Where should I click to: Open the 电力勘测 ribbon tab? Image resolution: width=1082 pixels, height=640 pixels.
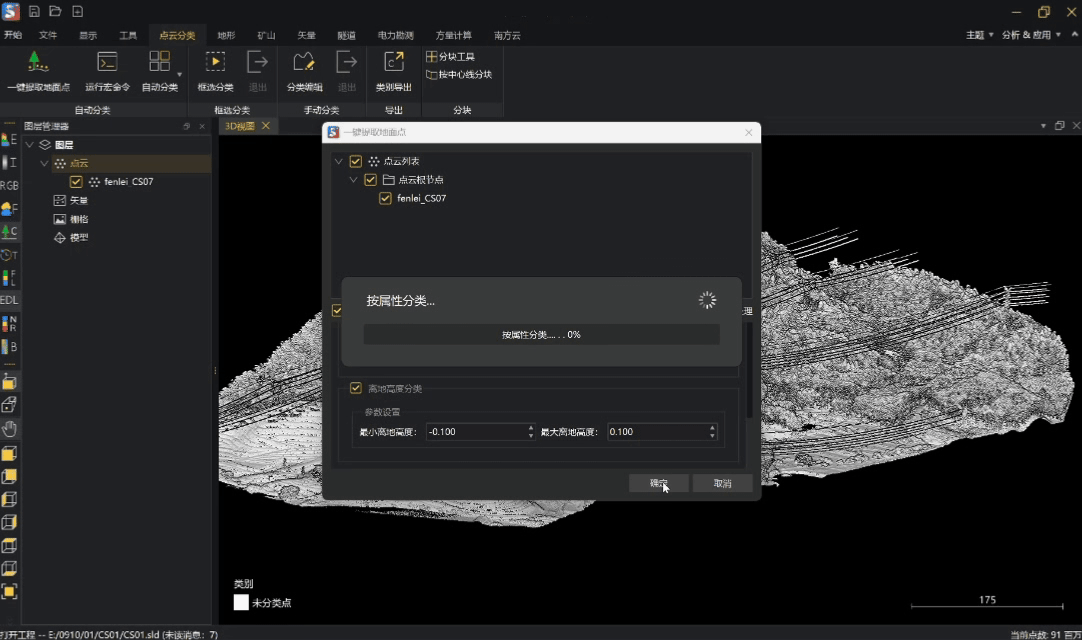pos(395,35)
